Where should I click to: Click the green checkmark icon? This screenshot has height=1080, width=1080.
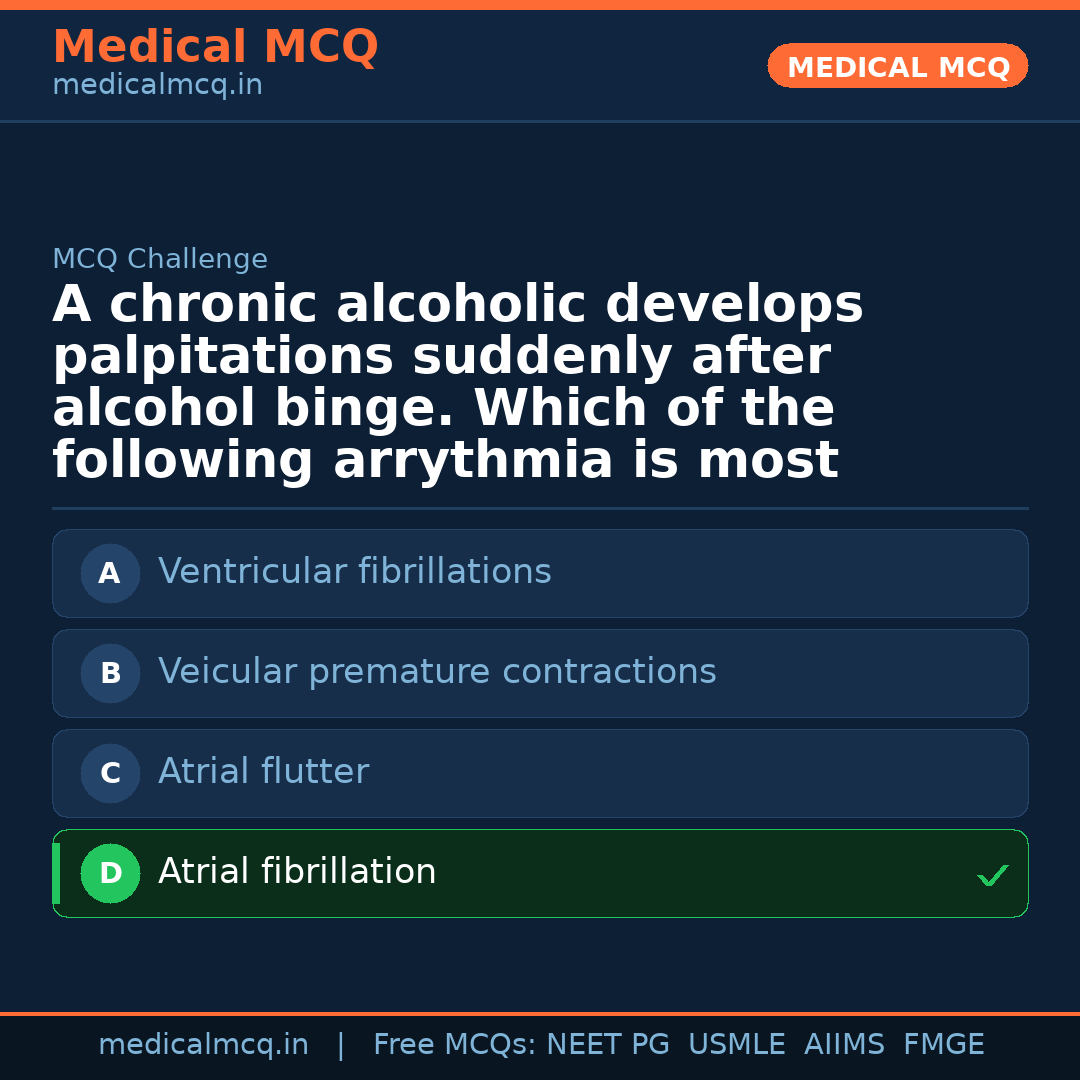coord(992,876)
